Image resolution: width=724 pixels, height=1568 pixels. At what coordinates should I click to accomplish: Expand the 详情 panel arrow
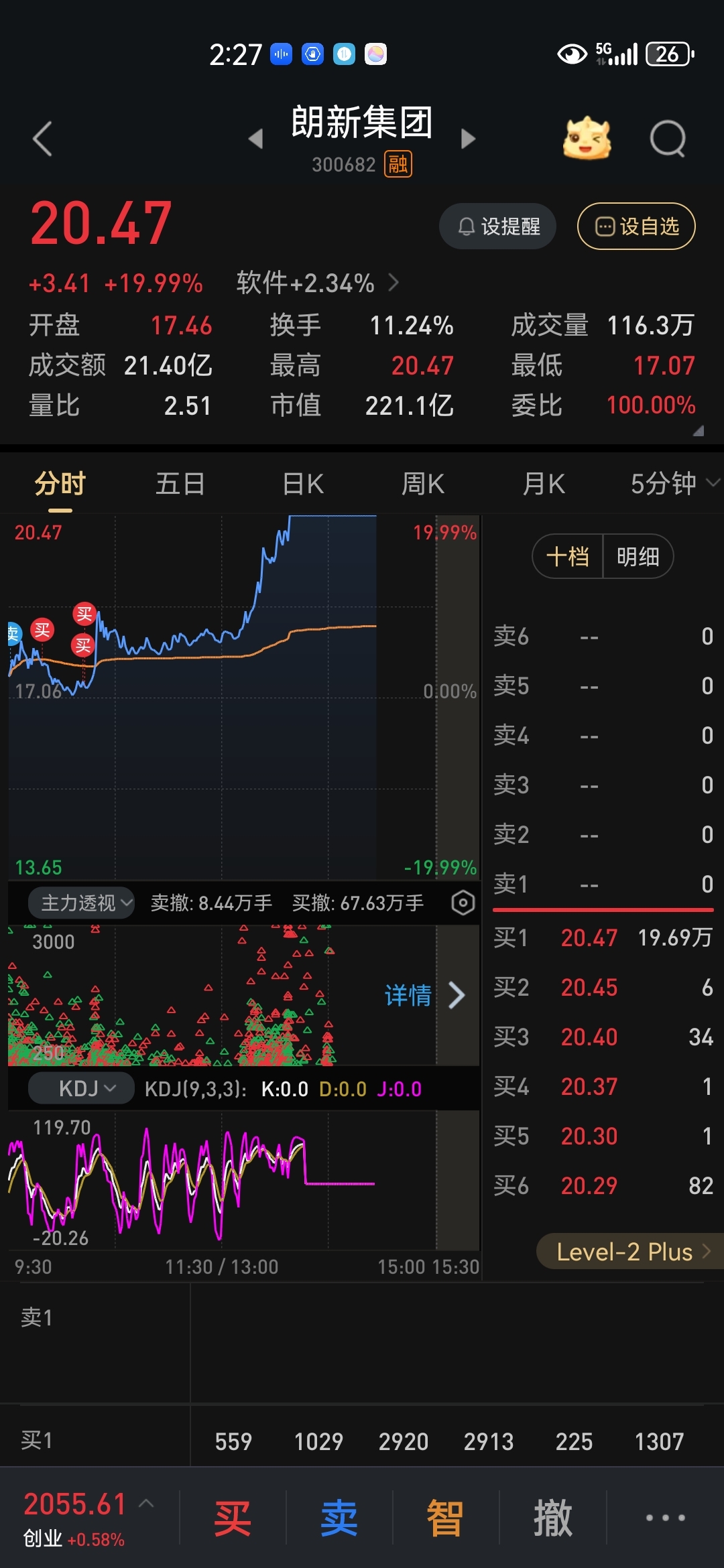457,995
